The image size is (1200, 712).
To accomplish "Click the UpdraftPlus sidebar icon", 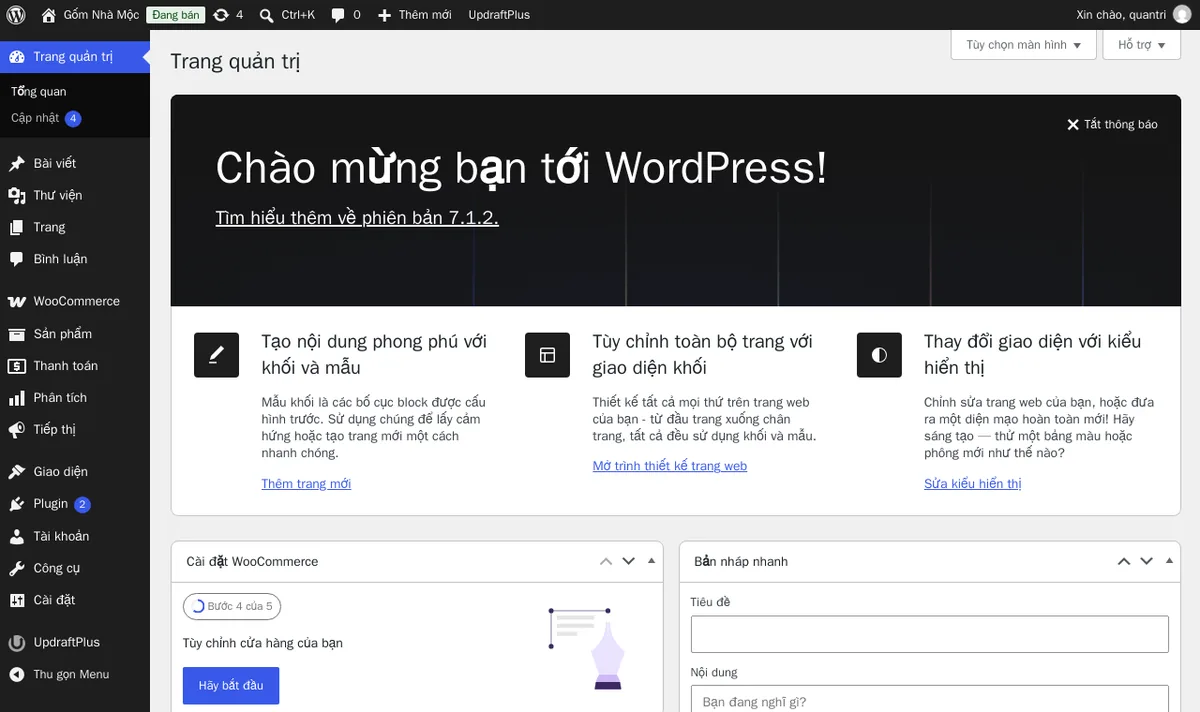I will (x=17, y=642).
